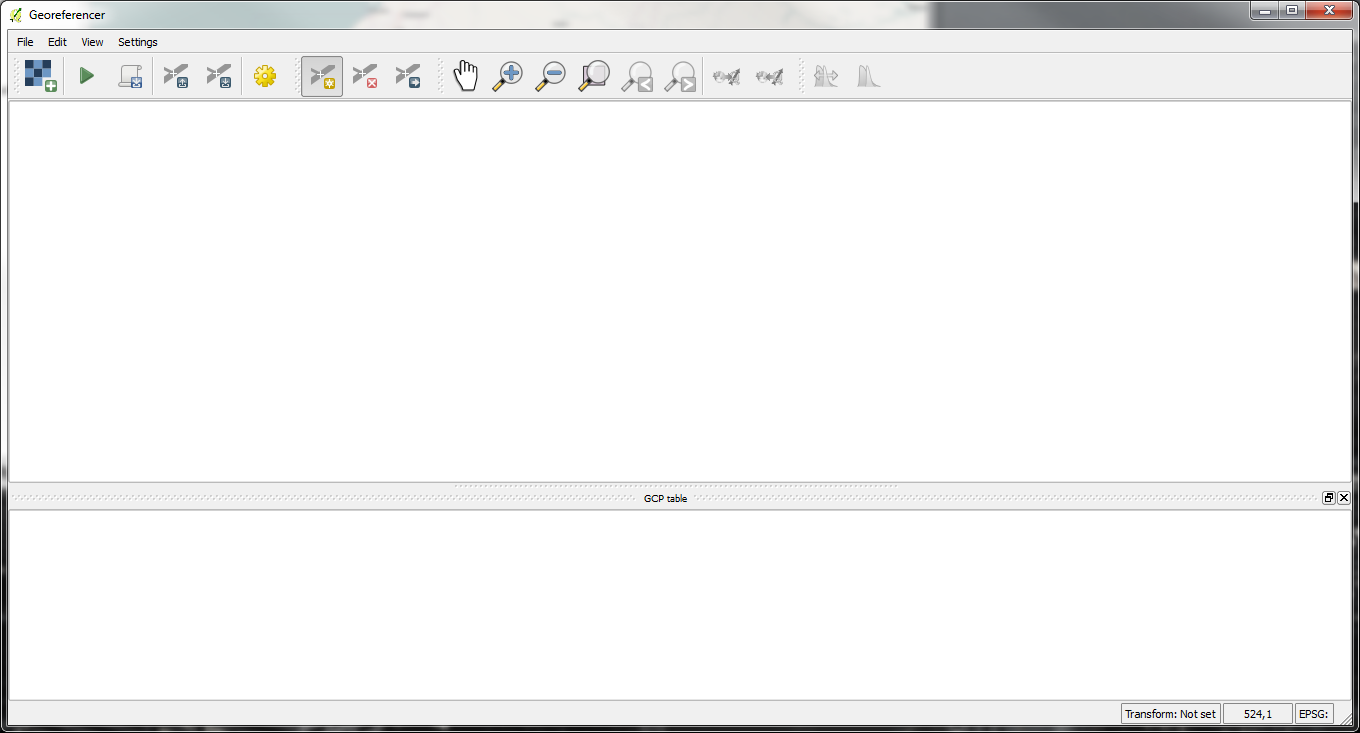
Task: Open Transformation Settings via the yellow gear
Action: tap(264, 76)
